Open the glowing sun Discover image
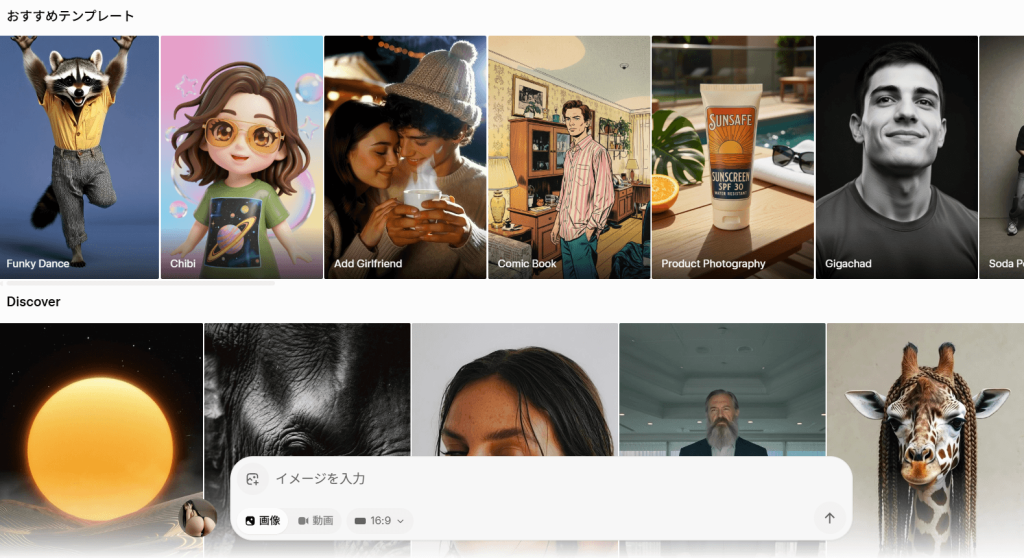This screenshot has height=558, width=1024. click(100, 400)
